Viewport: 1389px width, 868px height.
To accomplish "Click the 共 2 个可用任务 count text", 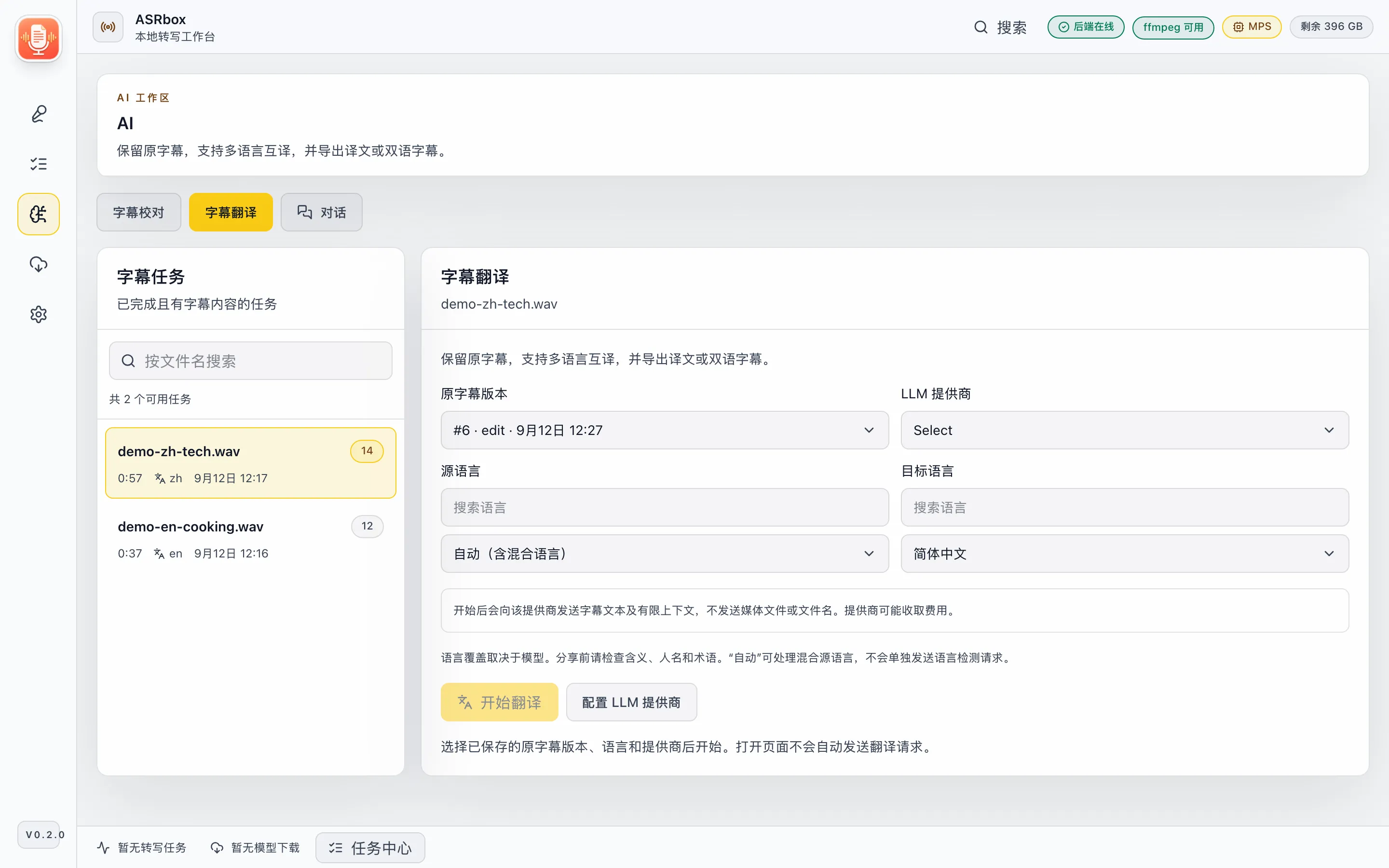I will coord(150,399).
